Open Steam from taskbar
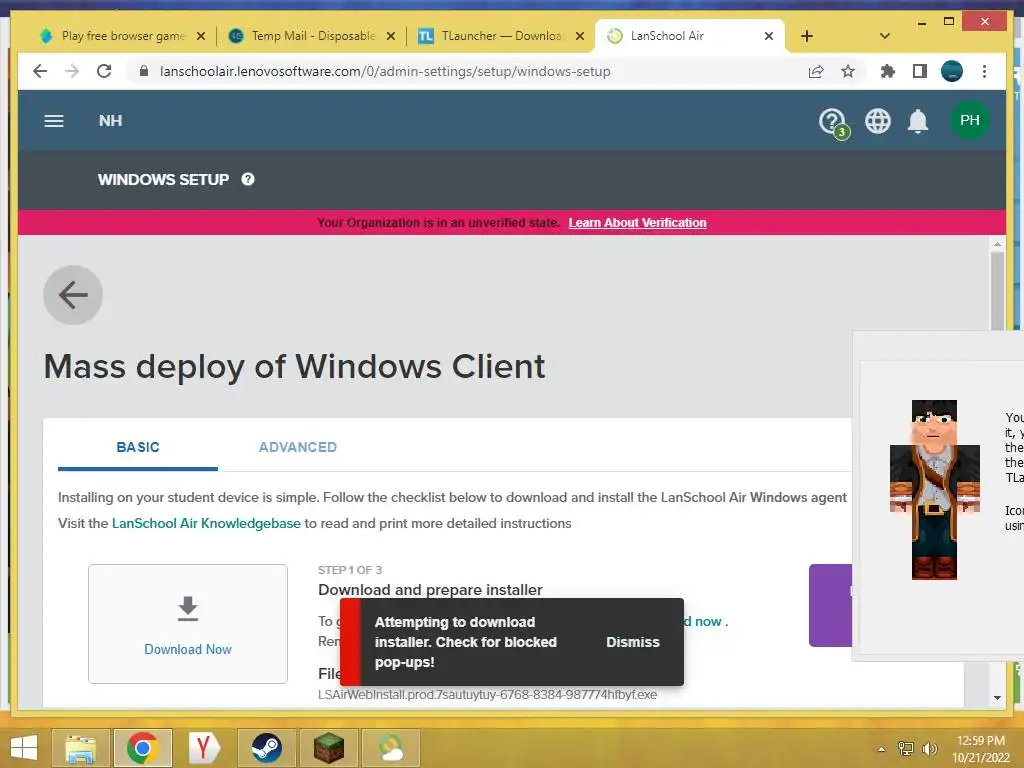 (266, 748)
